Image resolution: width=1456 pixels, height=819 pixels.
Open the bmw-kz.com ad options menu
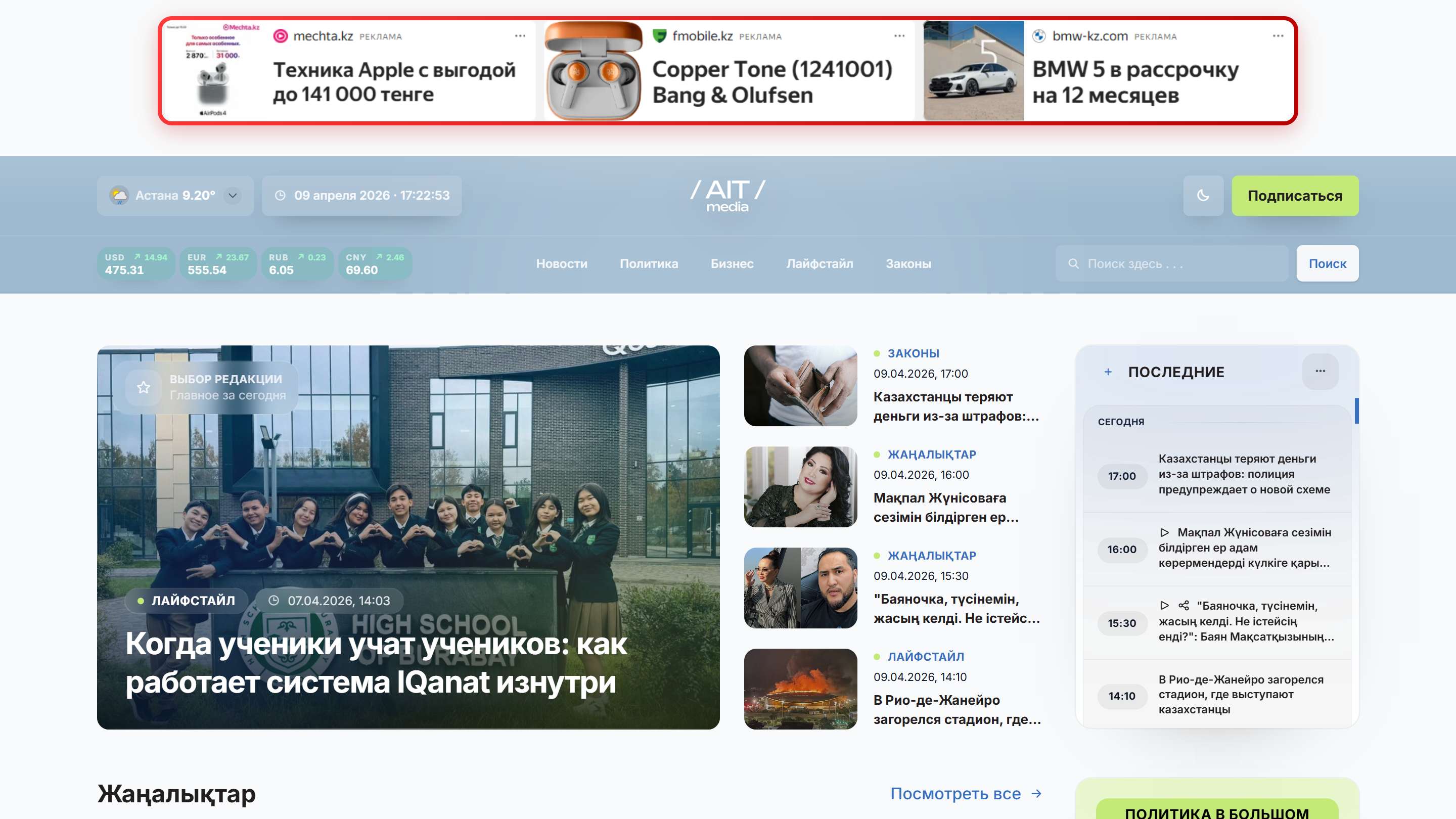coord(1278,36)
